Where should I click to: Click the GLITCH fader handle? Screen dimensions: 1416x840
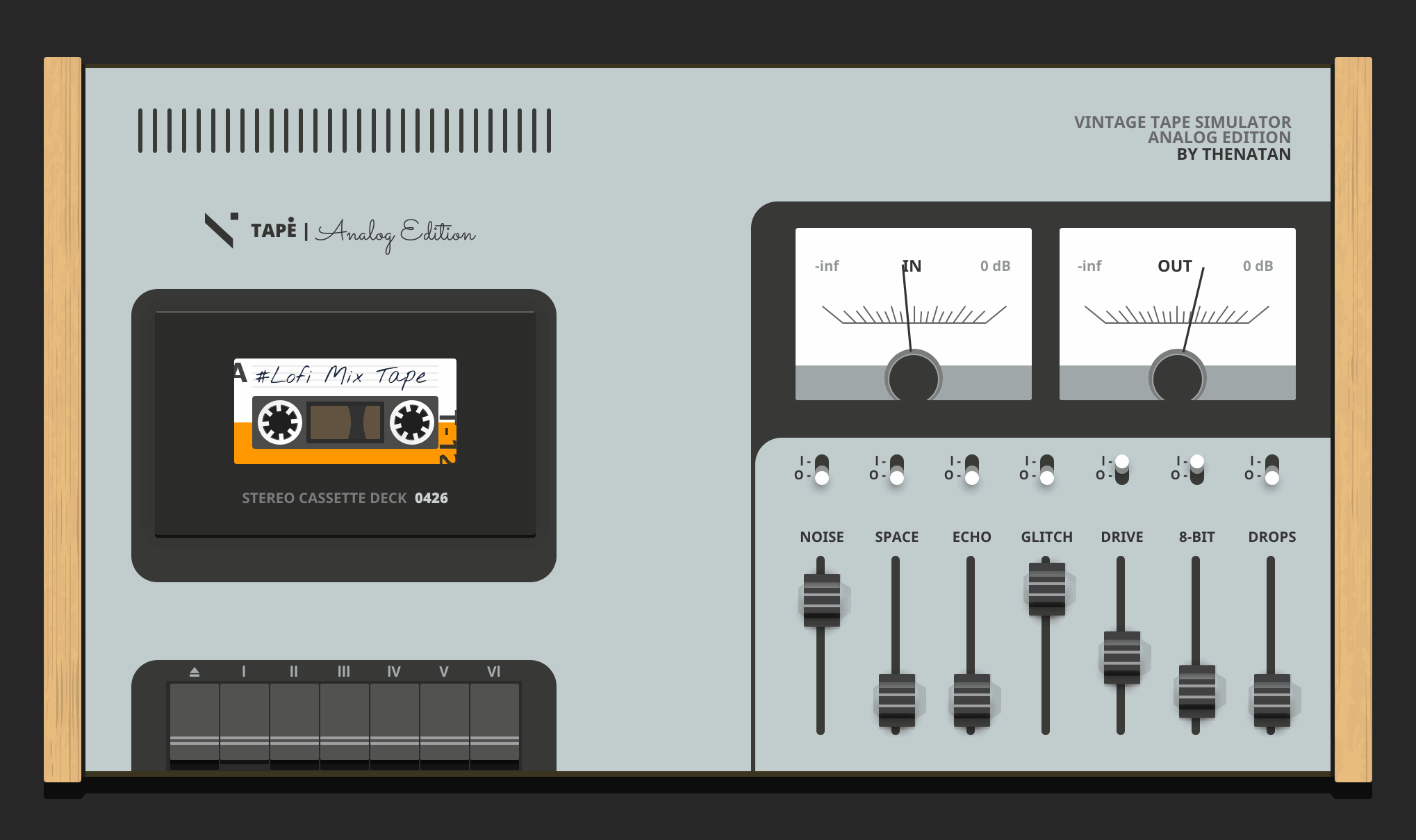coord(1047,588)
